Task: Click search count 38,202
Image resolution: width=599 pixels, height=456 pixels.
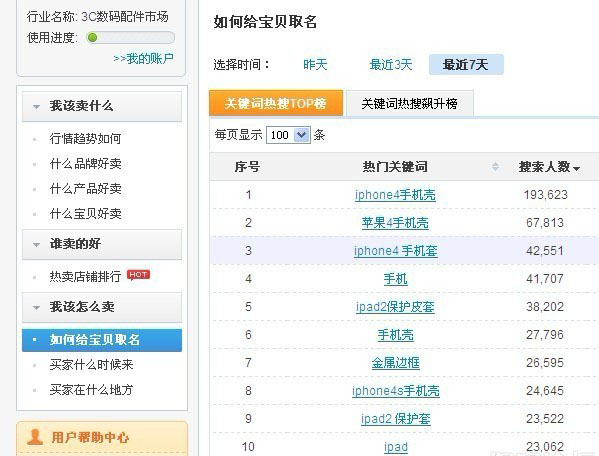Action: point(545,307)
